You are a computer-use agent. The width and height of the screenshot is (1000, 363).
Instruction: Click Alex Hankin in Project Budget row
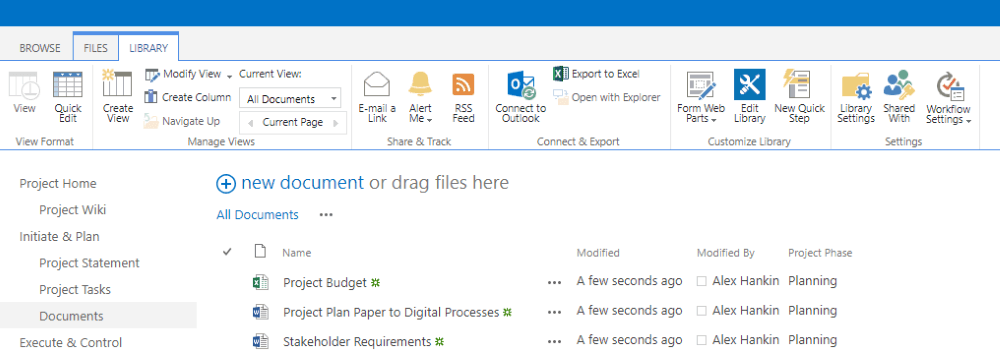(x=746, y=281)
